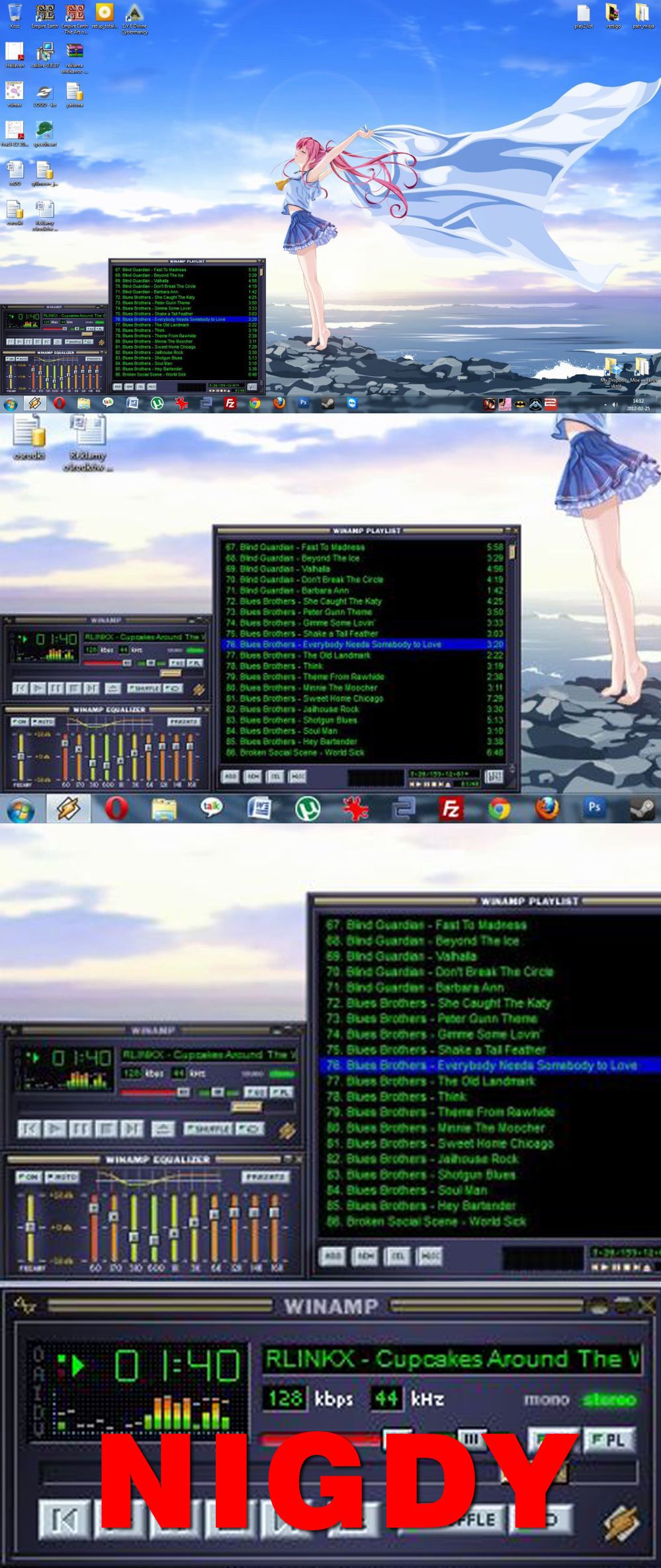This screenshot has width=661, height=1568.
Task: Click the Word icon in the enlarged taskbar
Action: (259, 809)
